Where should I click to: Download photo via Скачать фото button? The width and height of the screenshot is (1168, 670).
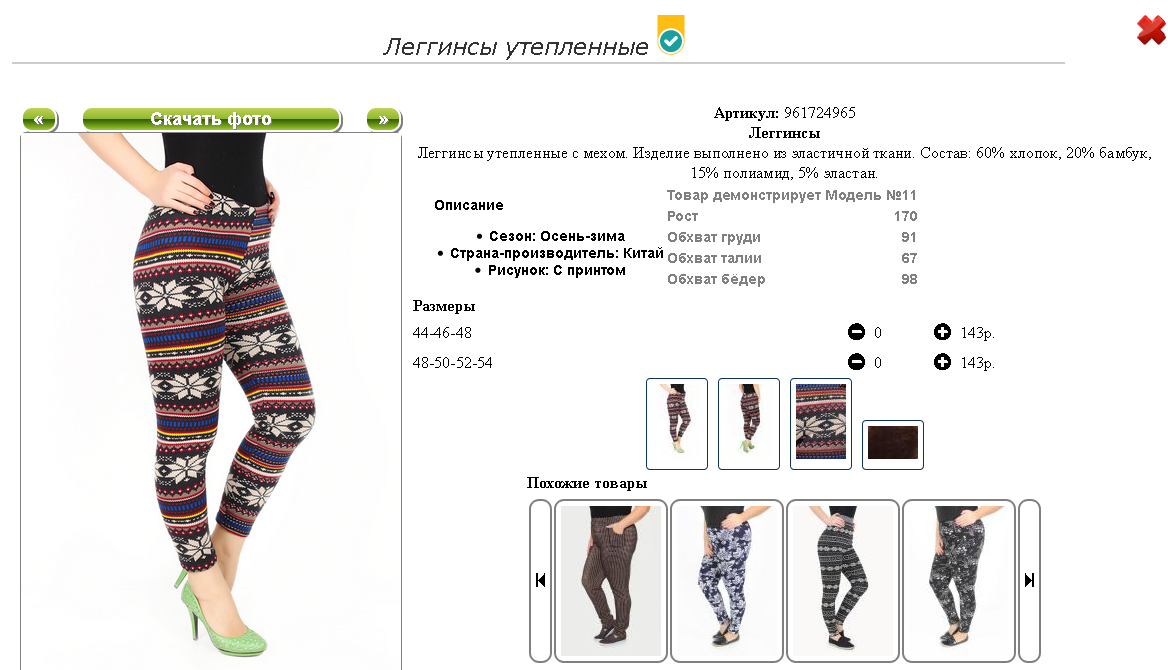click(212, 119)
